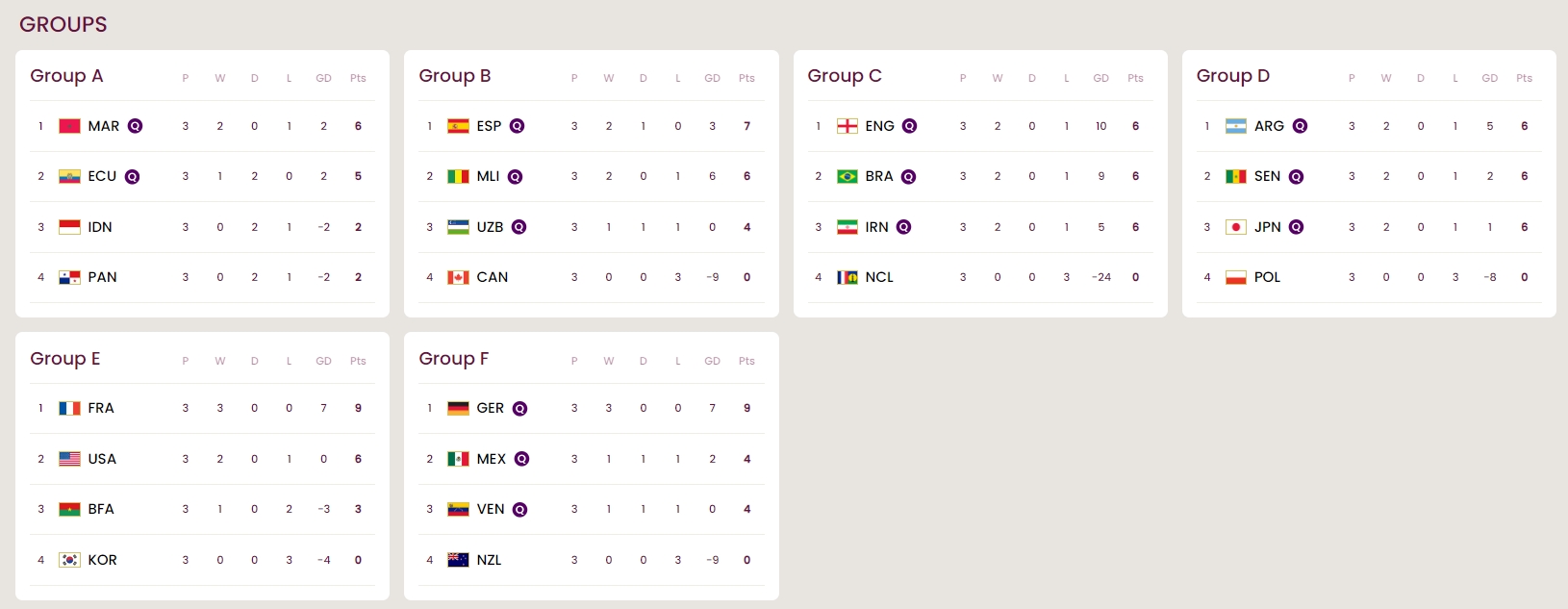This screenshot has height=609, width=1568.
Task: Click the New Zealand flag in Group F
Action: tap(458, 560)
